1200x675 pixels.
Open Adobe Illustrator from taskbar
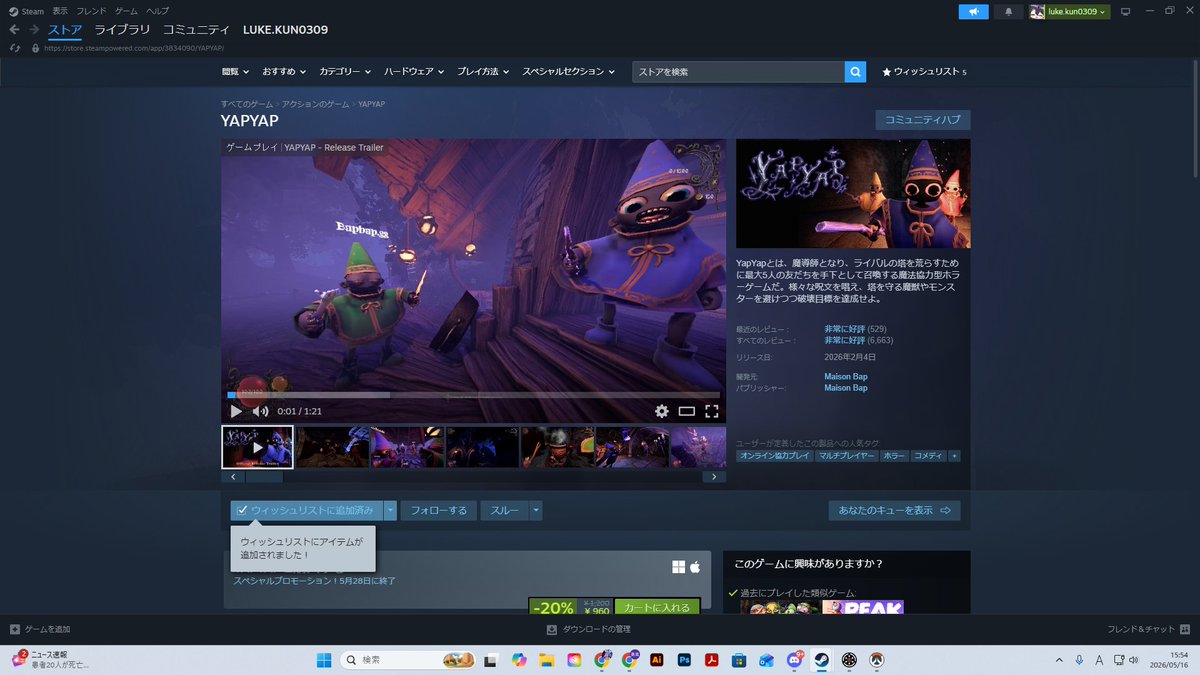[x=657, y=660]
